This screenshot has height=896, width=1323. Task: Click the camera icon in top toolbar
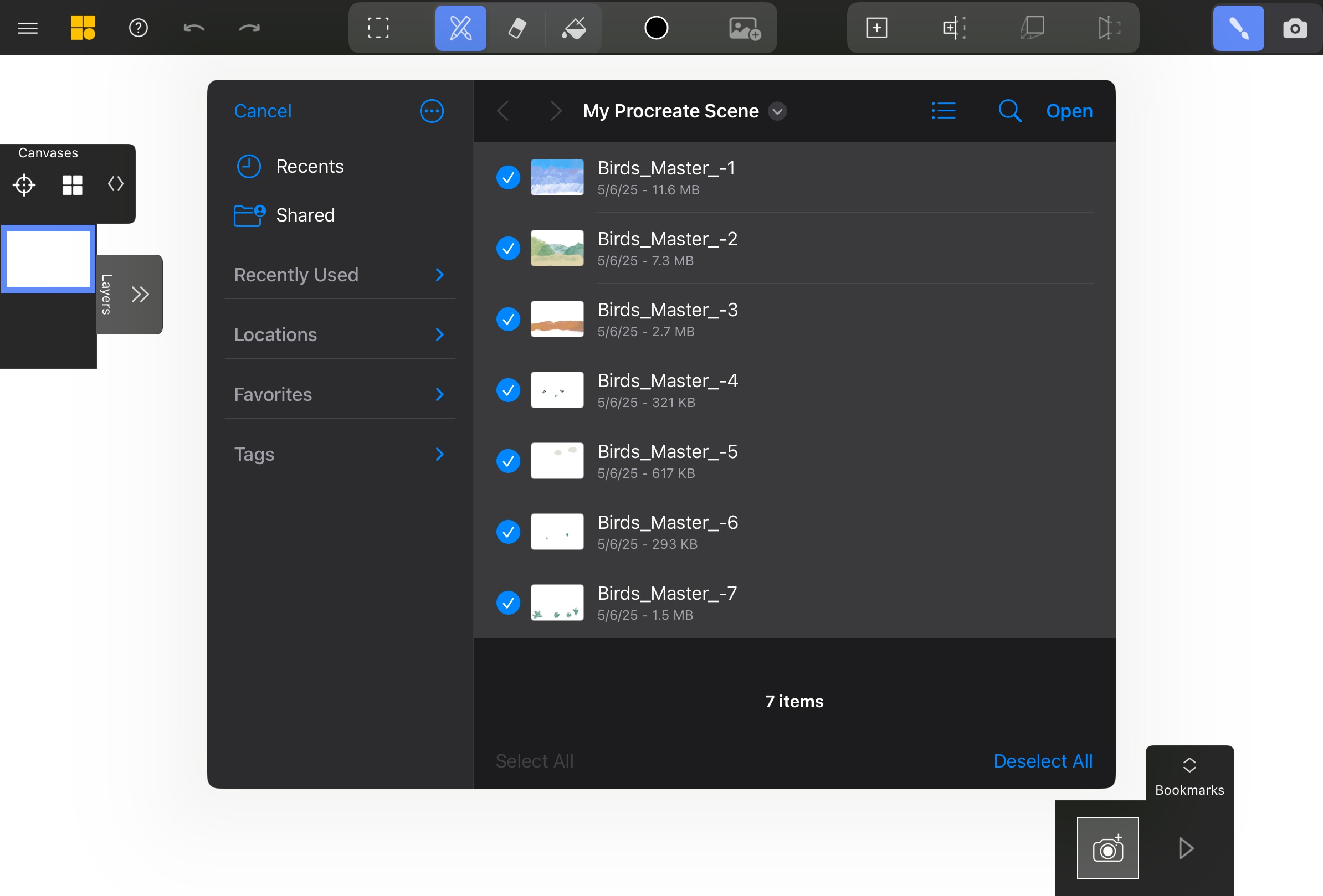pos(1295,28)
